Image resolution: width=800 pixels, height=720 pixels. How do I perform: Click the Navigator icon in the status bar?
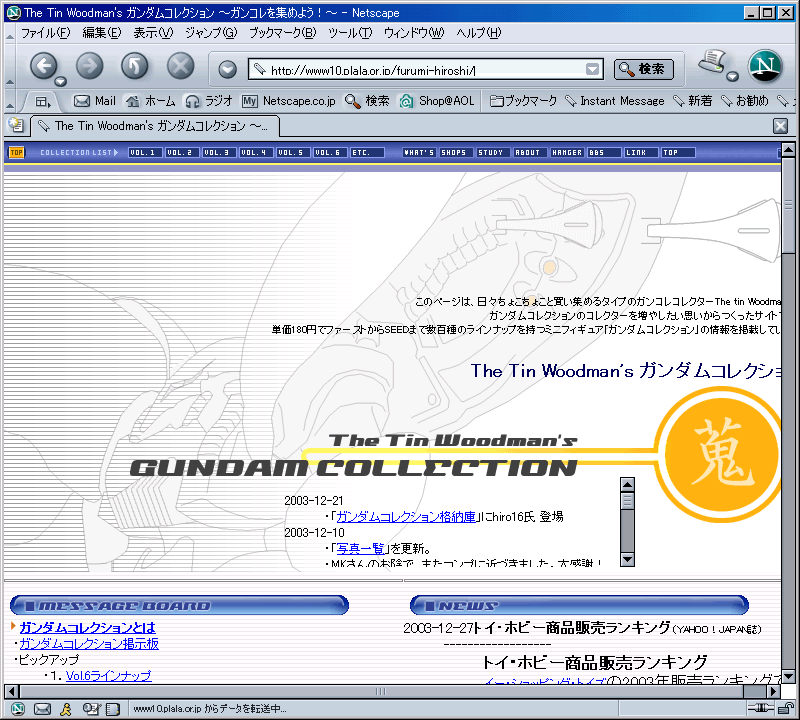click(x=18, y=709)
